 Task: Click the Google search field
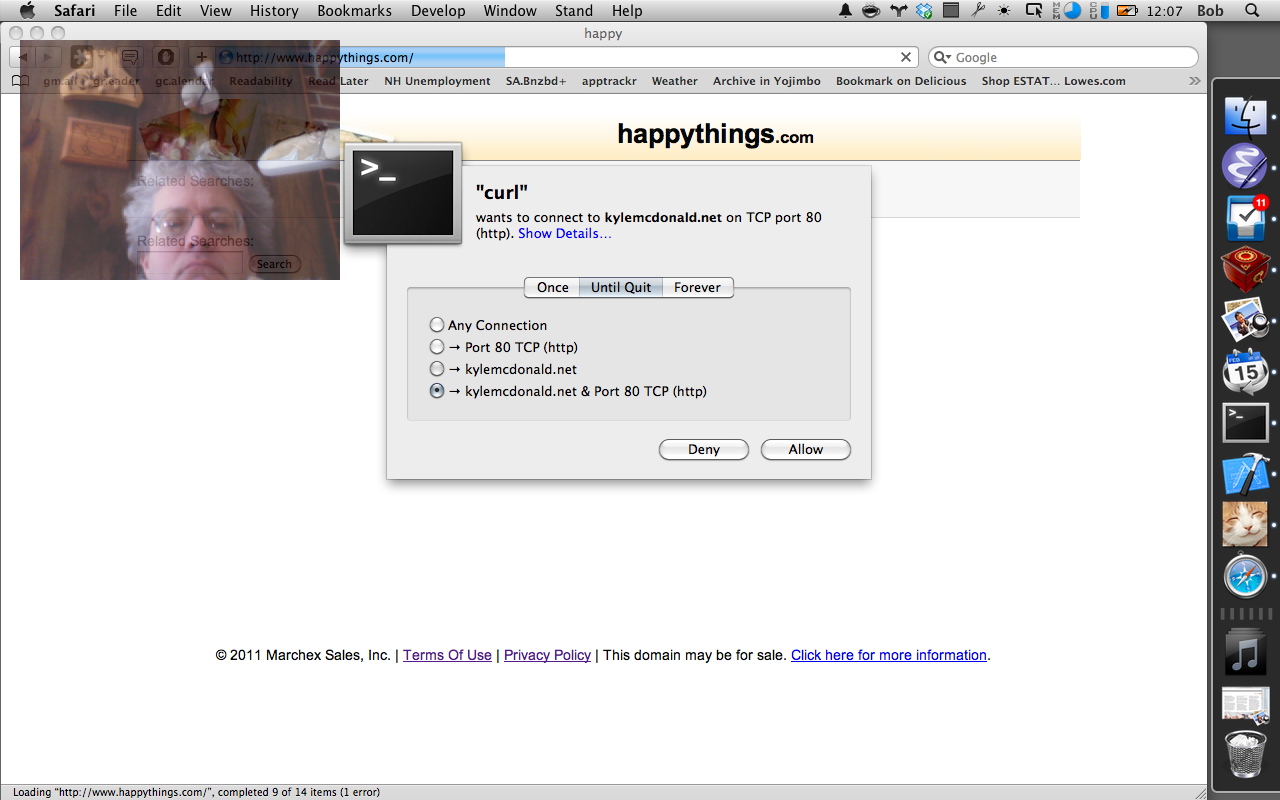click(1070, 57)
